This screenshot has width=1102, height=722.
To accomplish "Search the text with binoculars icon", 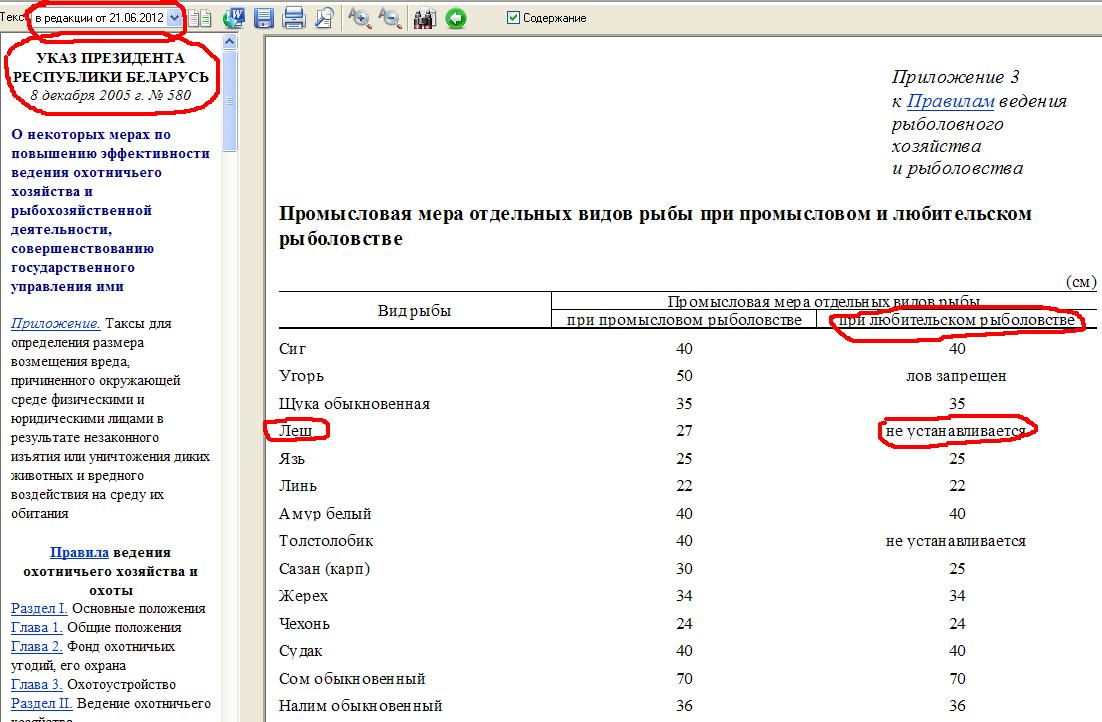I will [424, 18].
